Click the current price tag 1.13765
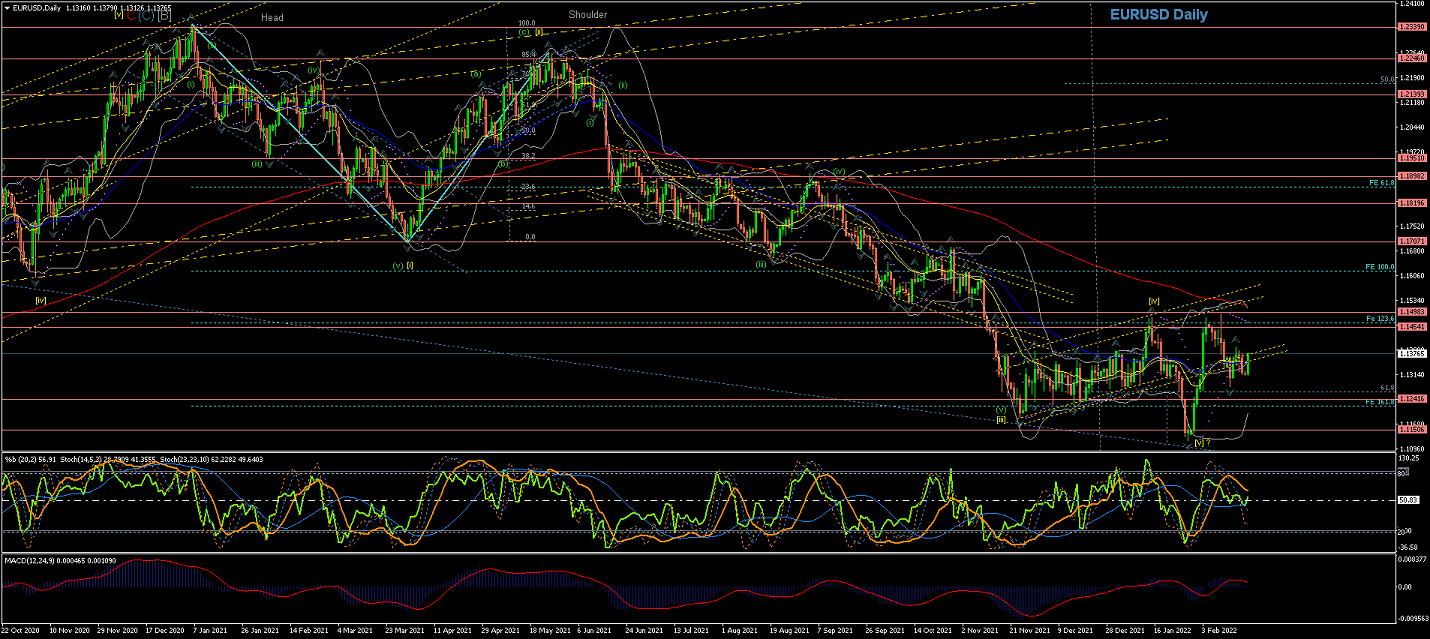Image resolution: width=1430 pixels, height=639 pixels. pyautogui.click(x=1410, y=353)
